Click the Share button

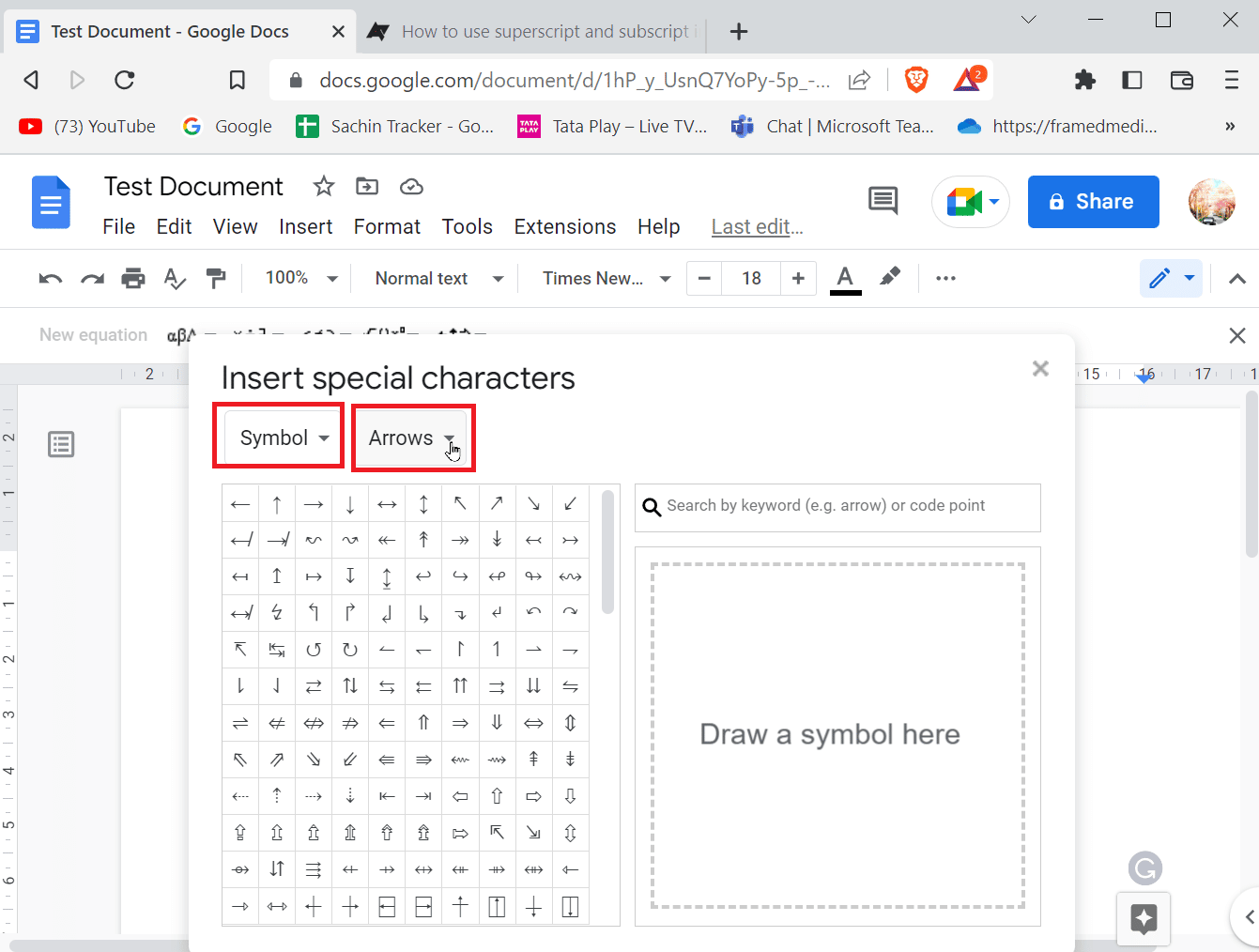tap(1093, 202)
